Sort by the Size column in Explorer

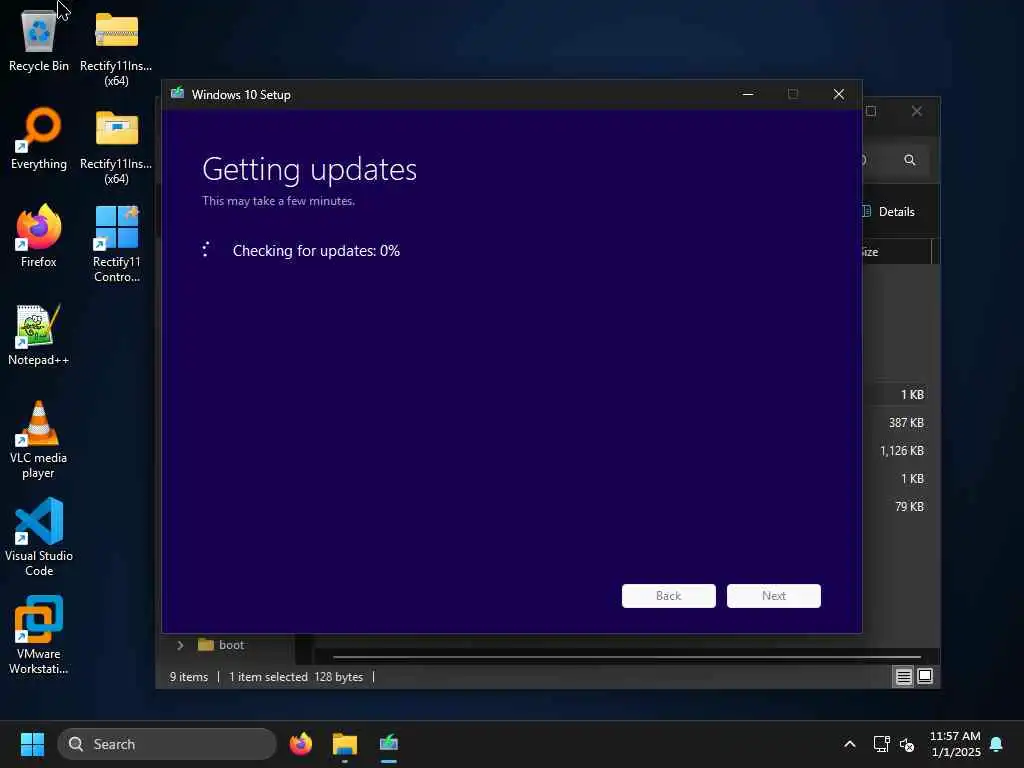[896, 252]
